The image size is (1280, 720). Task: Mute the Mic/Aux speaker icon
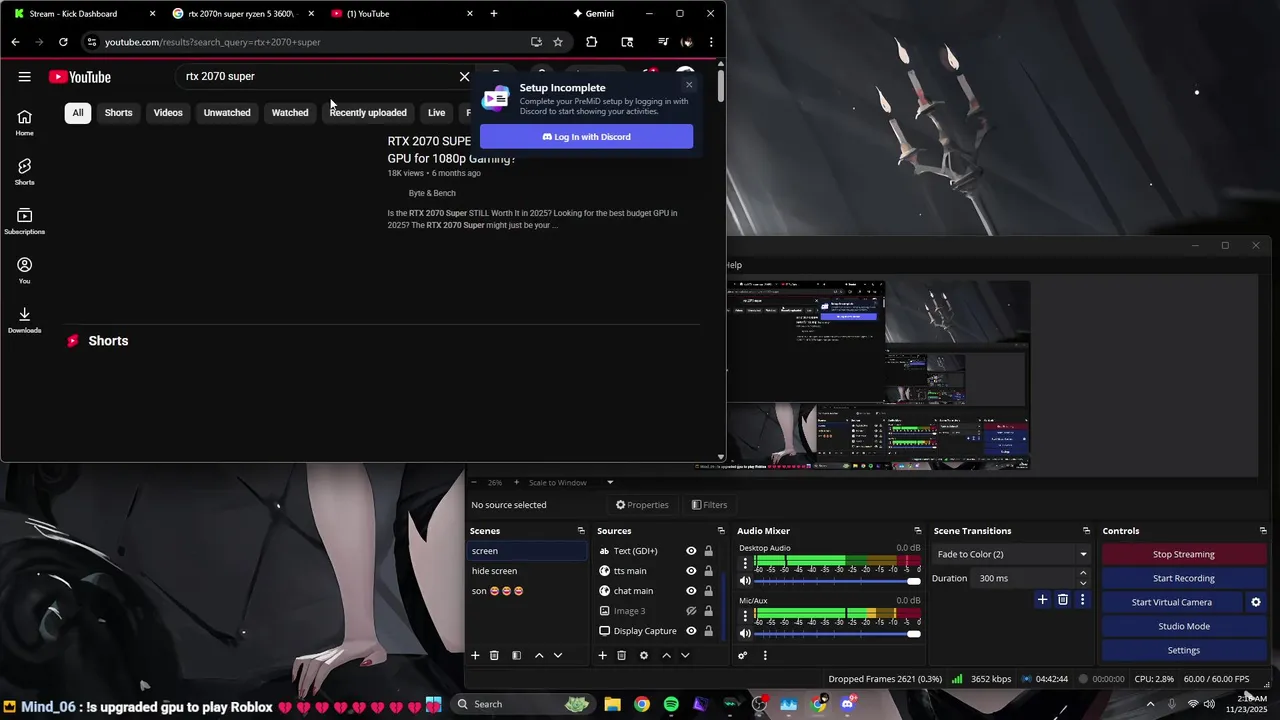745,633
